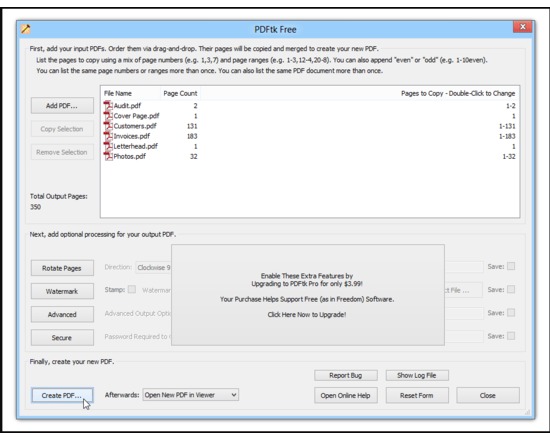550x440 pixels.
Task: Enable the Stamp checkbox
Action: [132, 289]
